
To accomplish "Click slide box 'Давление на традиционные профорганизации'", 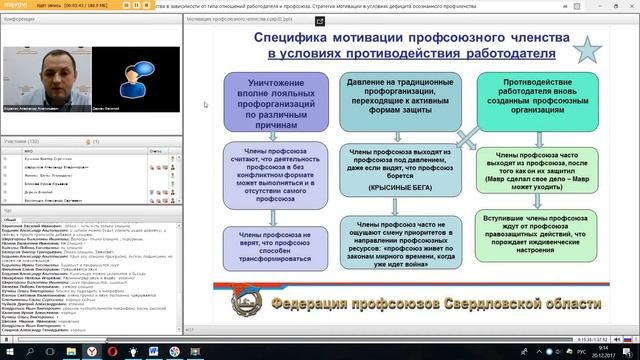I will [400, 102].
